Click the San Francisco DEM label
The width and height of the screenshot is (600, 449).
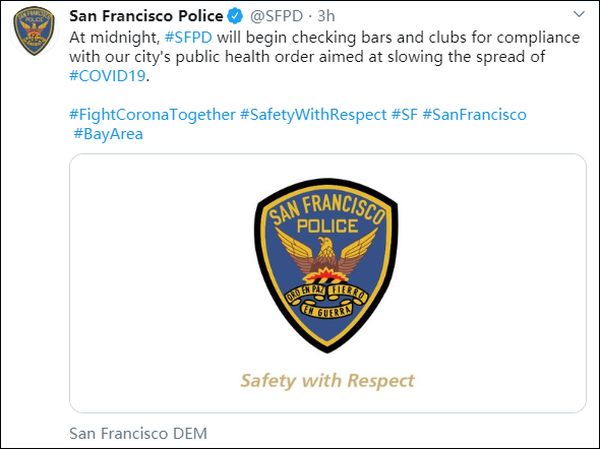tap(137, 433)
